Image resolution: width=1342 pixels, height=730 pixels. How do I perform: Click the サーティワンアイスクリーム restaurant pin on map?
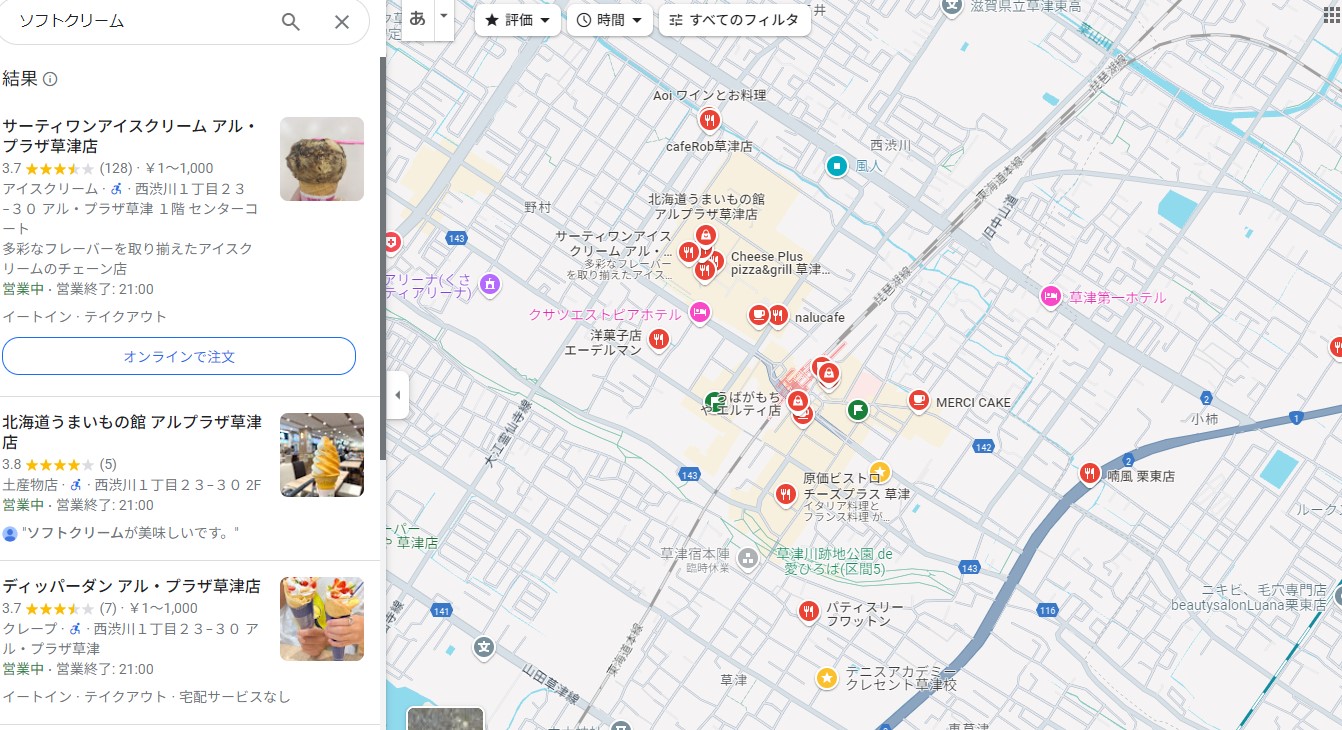point(688,252)
